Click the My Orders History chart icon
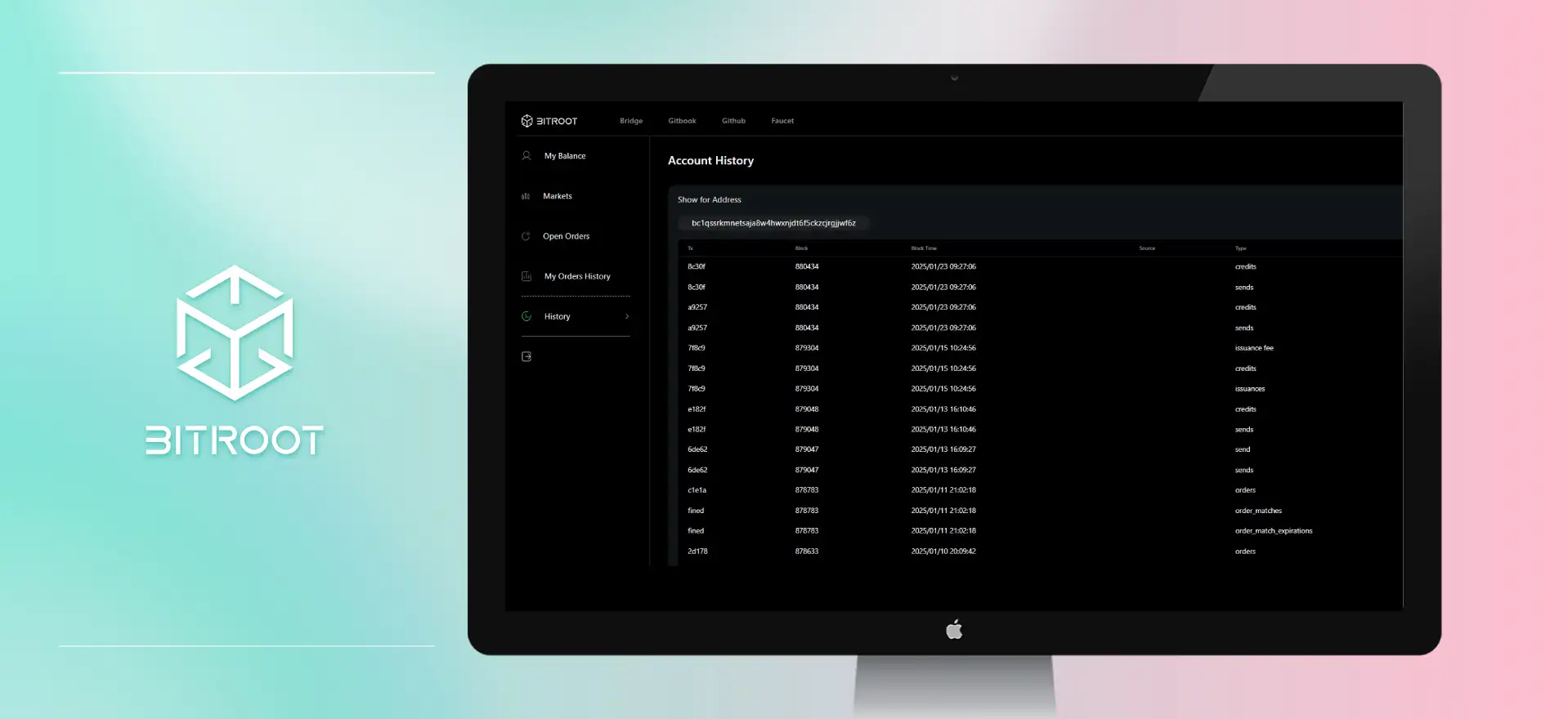The height and width of the screenshot is (719, 1568). 526,276
